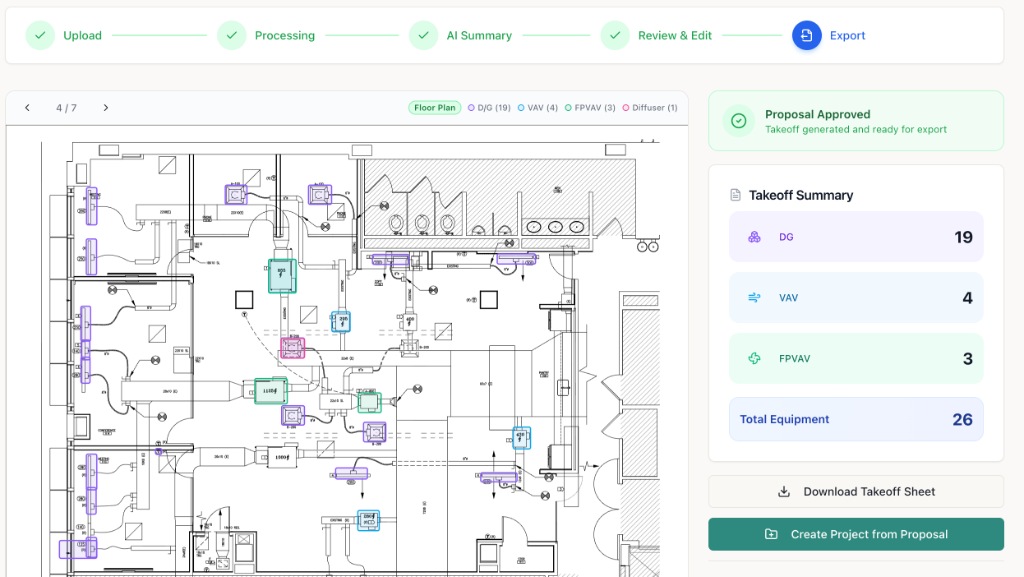Click the 4 / 7 page indicator

coord(64,107)
